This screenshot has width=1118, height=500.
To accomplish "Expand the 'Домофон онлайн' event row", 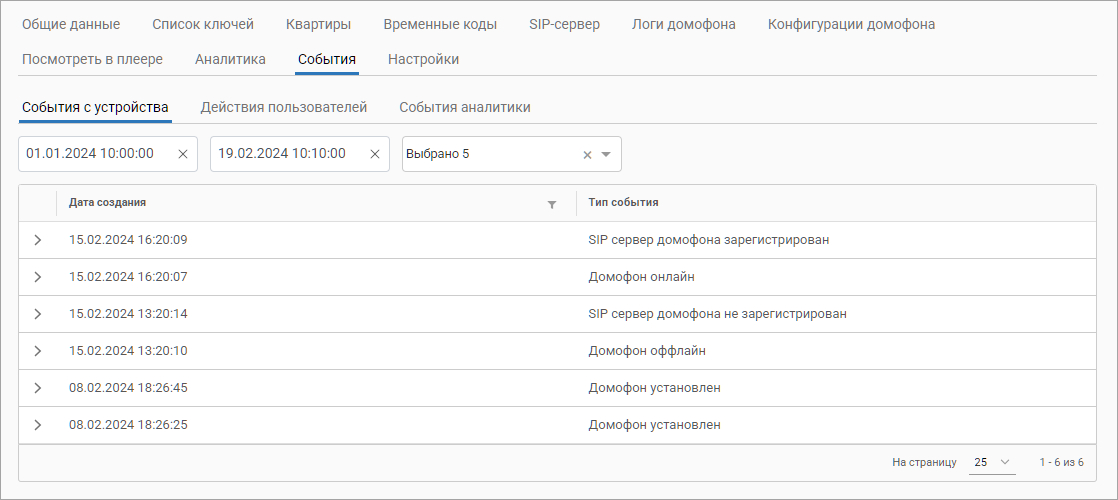I will click(x=38, y=277).
